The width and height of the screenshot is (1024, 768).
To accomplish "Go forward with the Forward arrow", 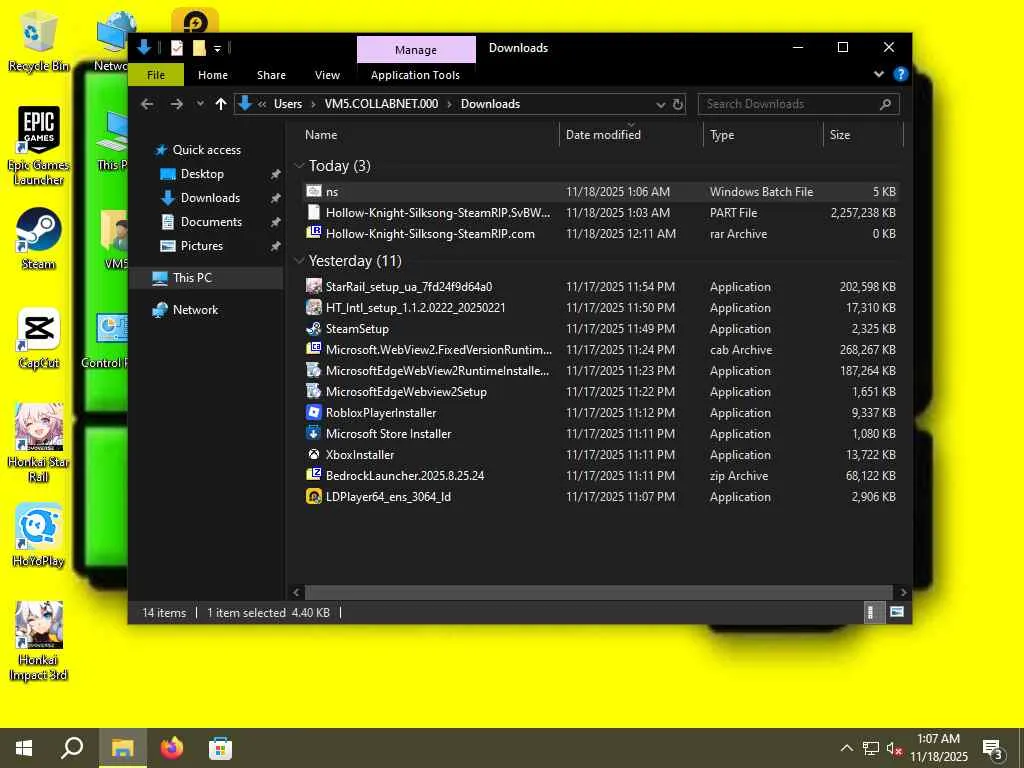I will point(176,104).
